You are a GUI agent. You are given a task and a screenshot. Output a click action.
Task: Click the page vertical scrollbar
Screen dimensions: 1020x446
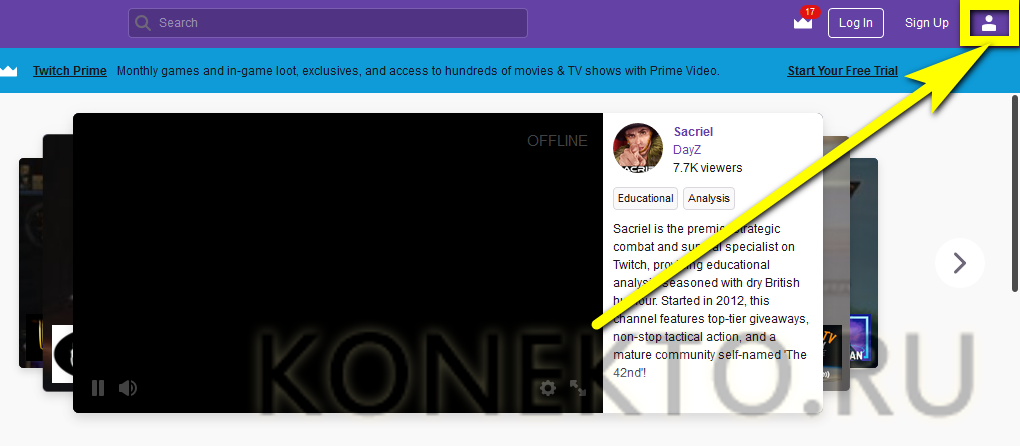coord(1015,194)
